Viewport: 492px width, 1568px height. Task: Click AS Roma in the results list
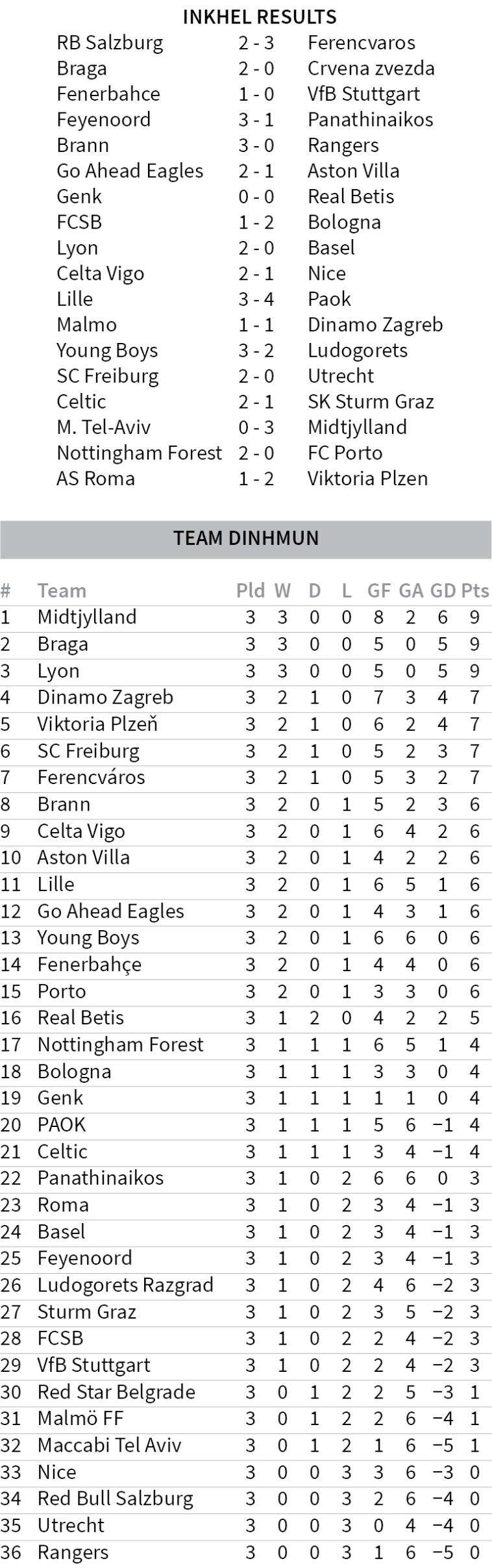(95, 479)
